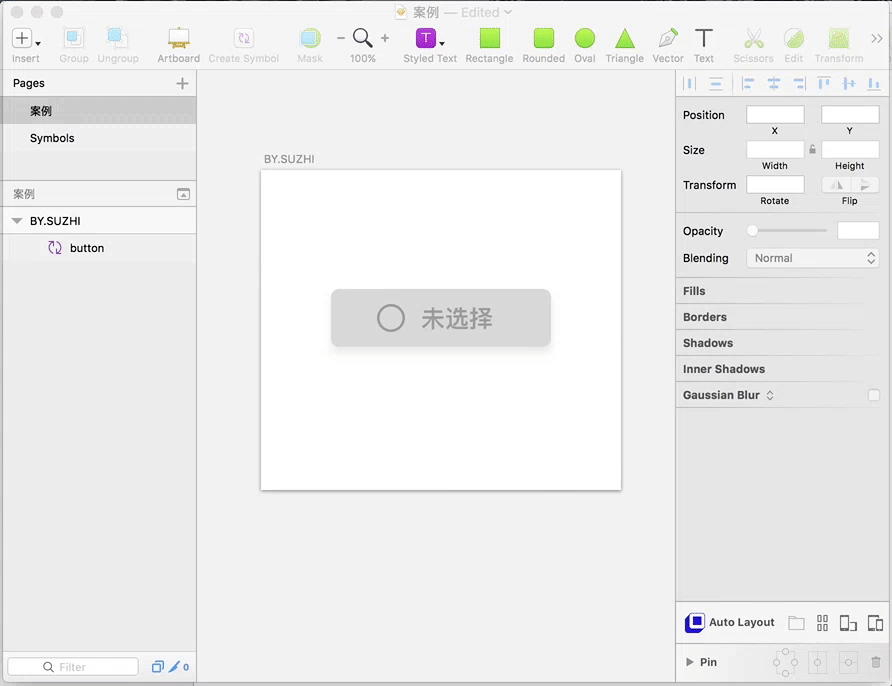Image resolution: width=892 pixels, height=686 pixels.
Task: Select the Rounded rectangle tool
Action: tap(543, 38)
